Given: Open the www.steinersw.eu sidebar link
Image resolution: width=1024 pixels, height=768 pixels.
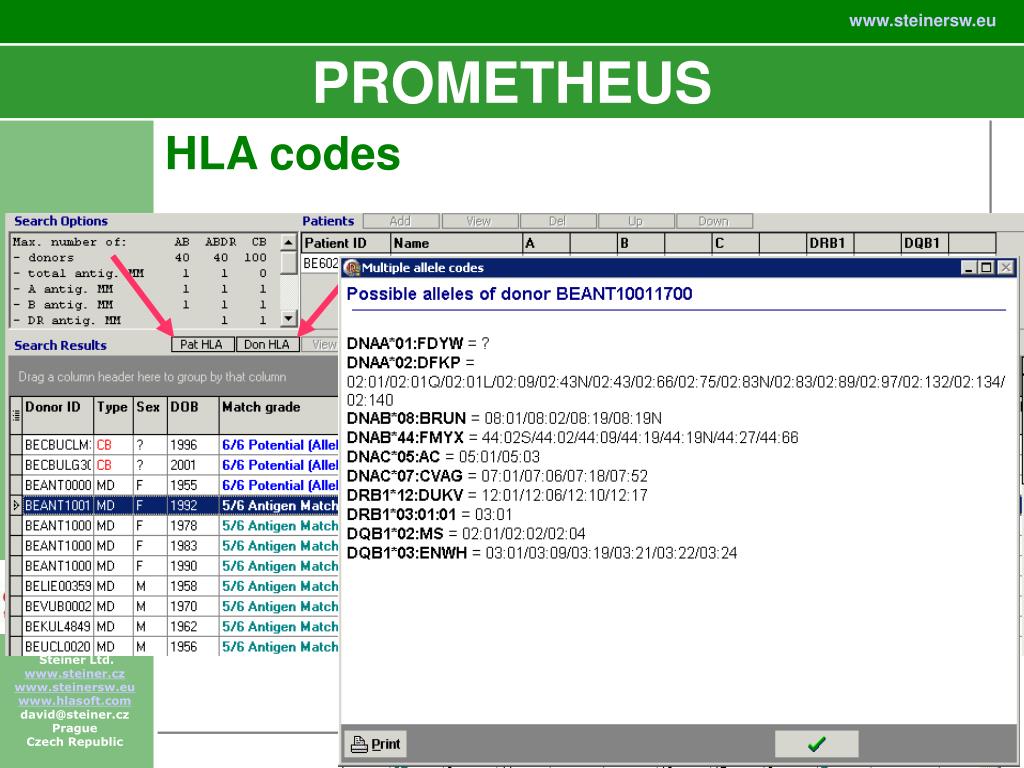Looking at the screenshot, I should [74, 687].
